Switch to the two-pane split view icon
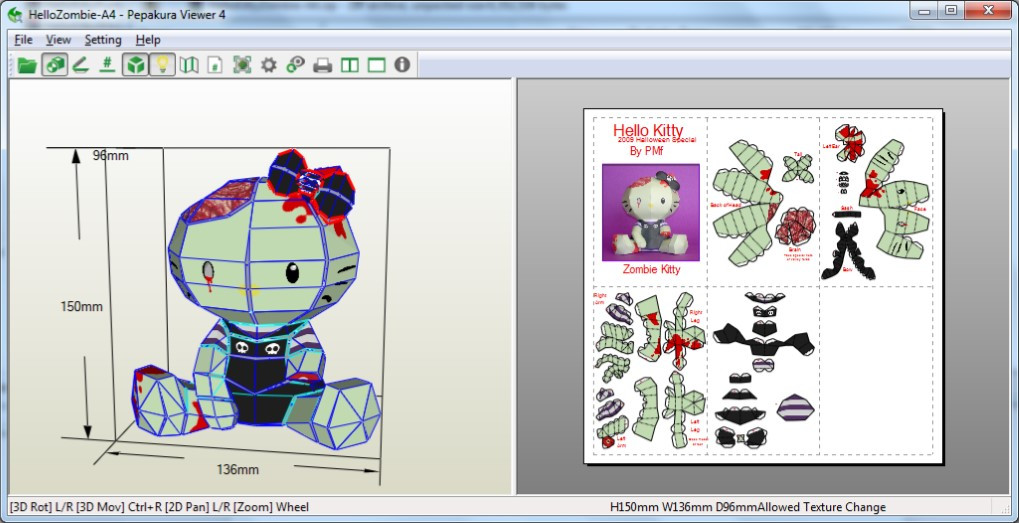Screen dimensions: 1019x523 tap(350, 65)
